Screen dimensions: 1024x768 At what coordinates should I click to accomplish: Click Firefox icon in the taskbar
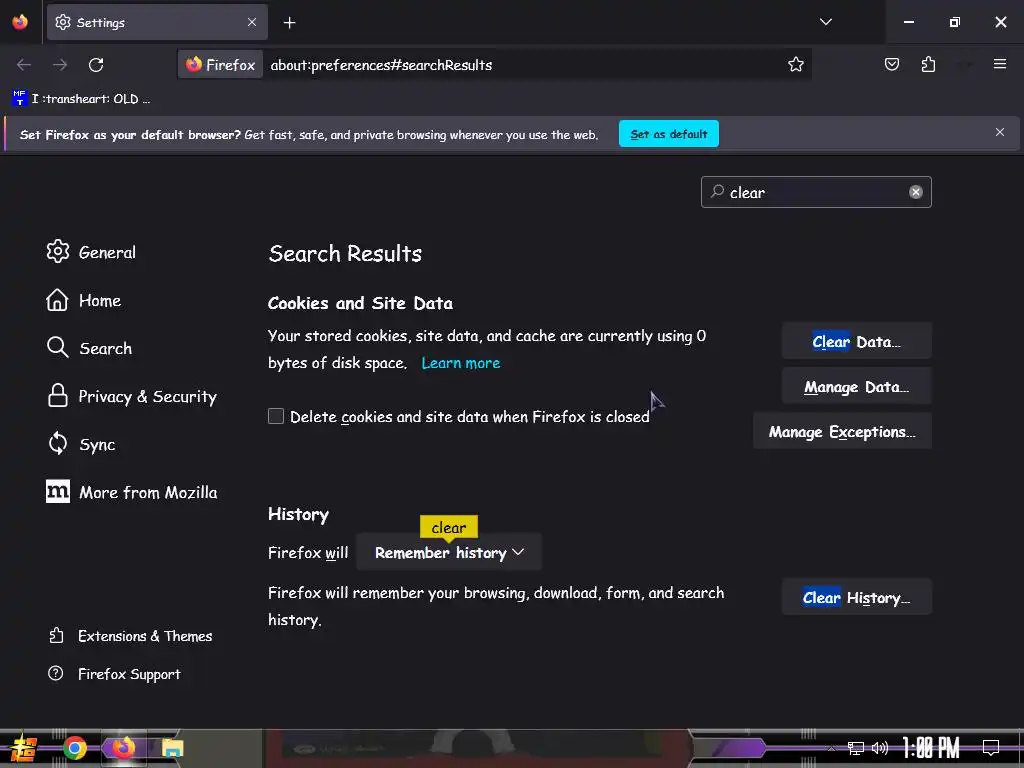point(123,748)
